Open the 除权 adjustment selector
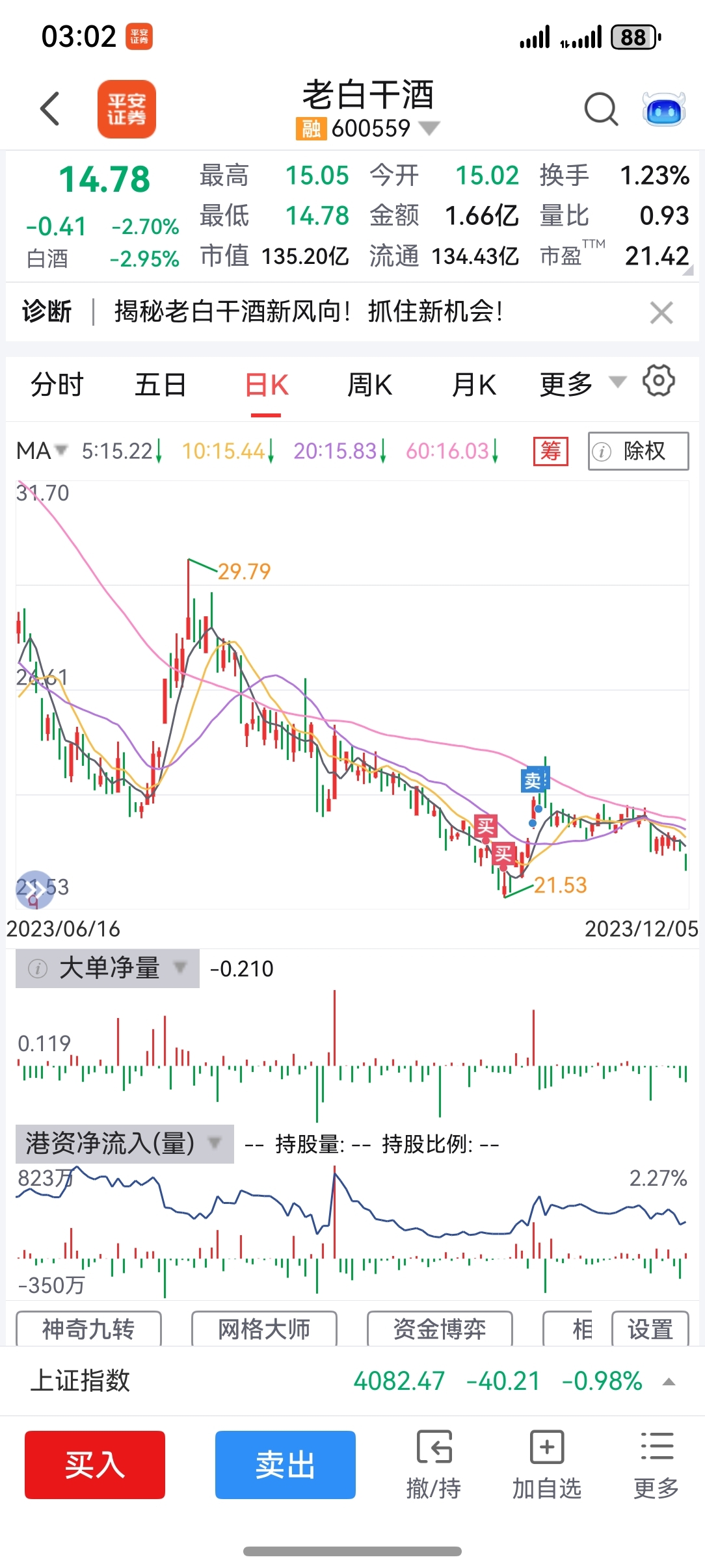 pos(638,451)
